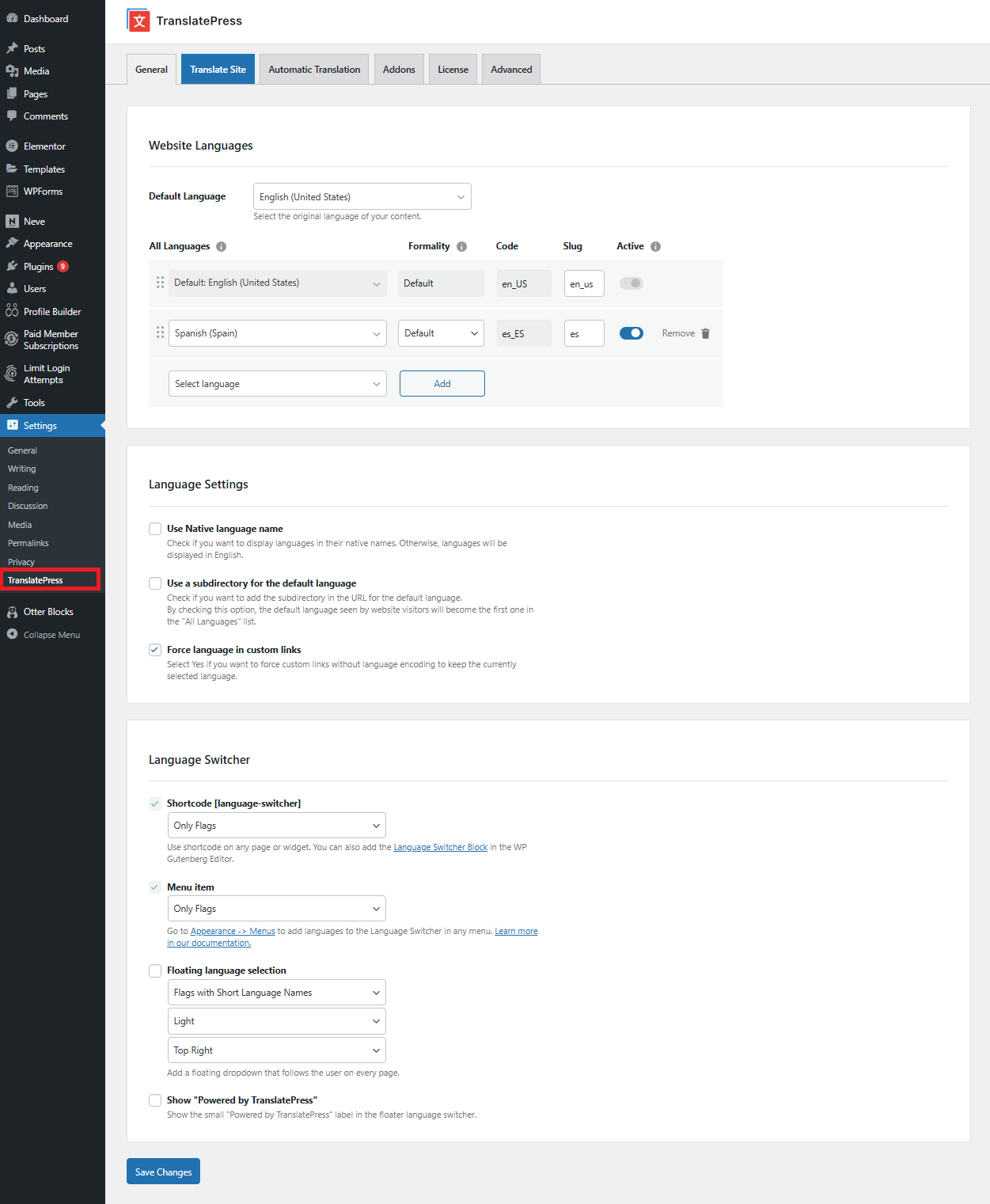The width and height of the screenshot is (990, 1204).
Task: Click trash icon for Spanish row
Action: point(705,333)
